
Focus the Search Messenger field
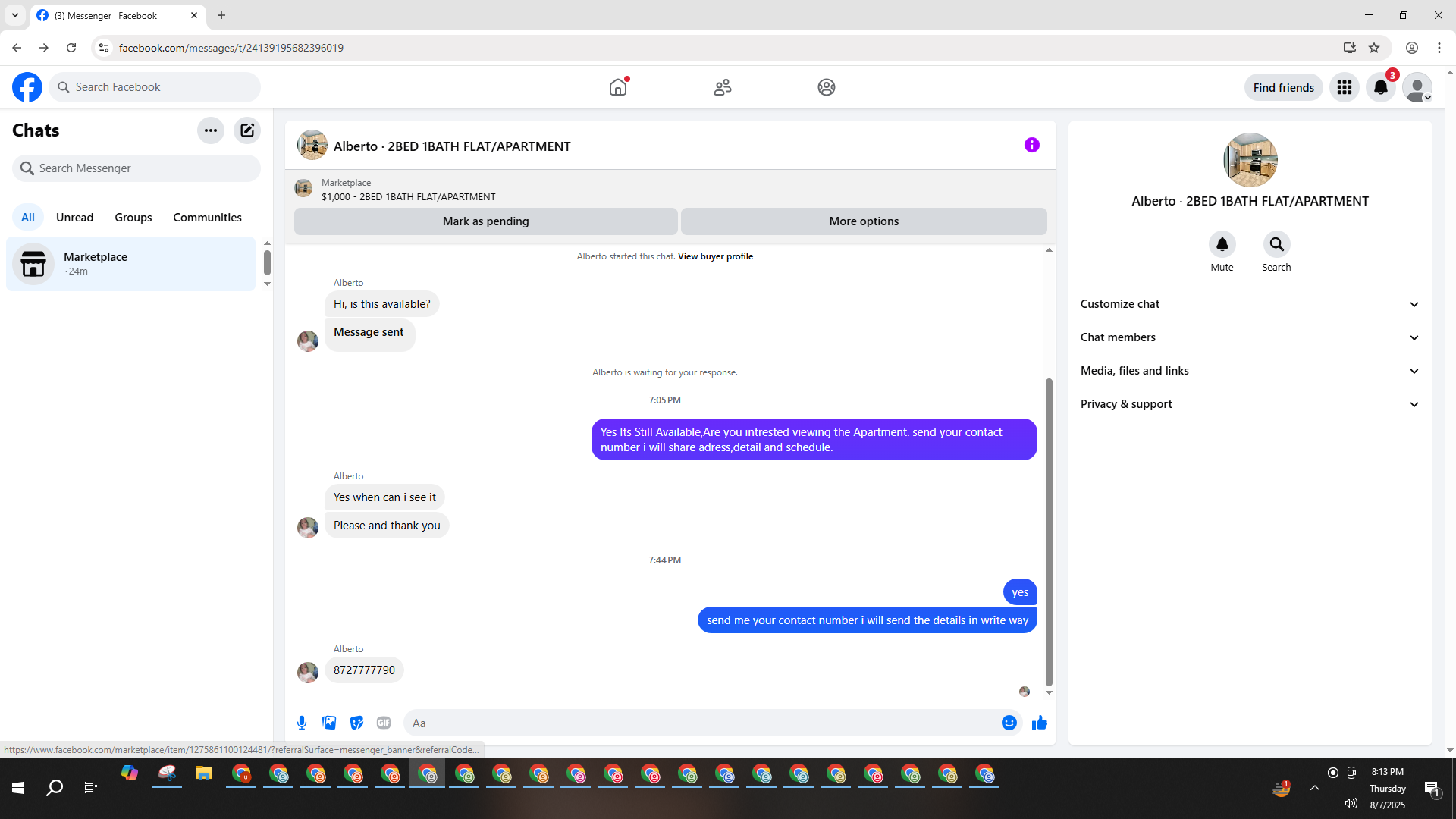coord(136,168)
